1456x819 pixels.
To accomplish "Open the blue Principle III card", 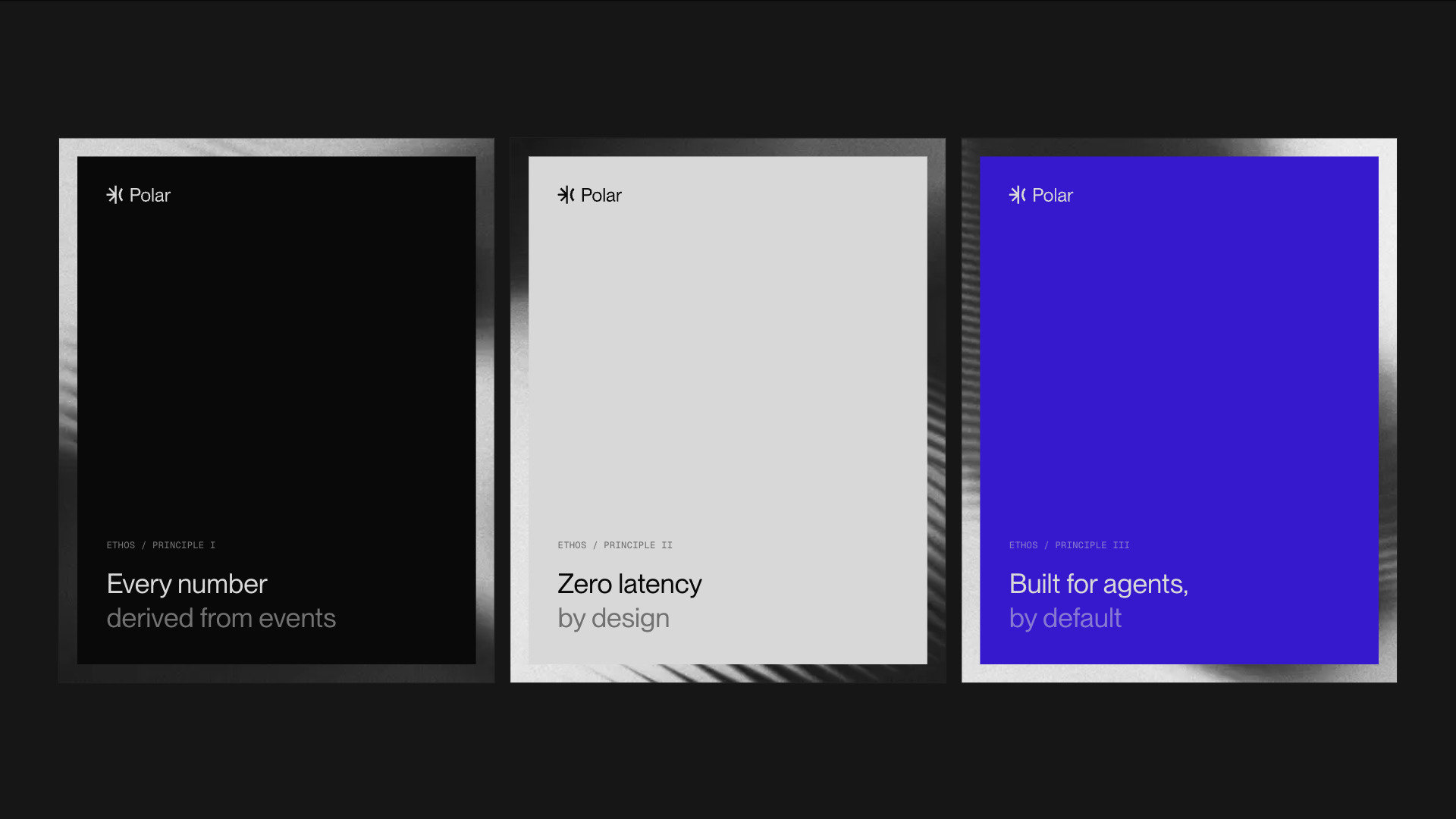I will 1179,410.
